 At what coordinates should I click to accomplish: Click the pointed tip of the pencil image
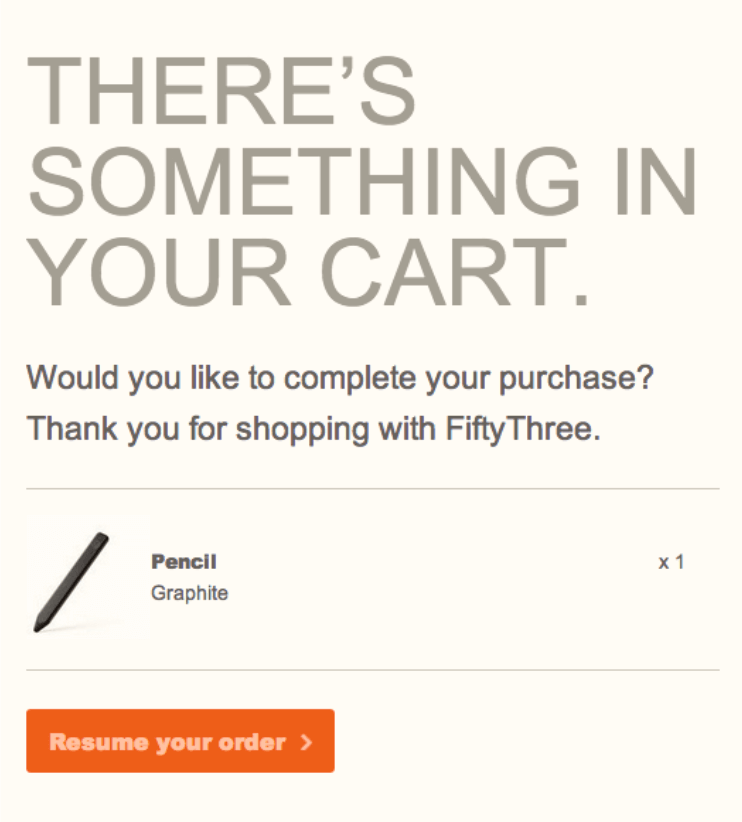[x=38, y=626]
